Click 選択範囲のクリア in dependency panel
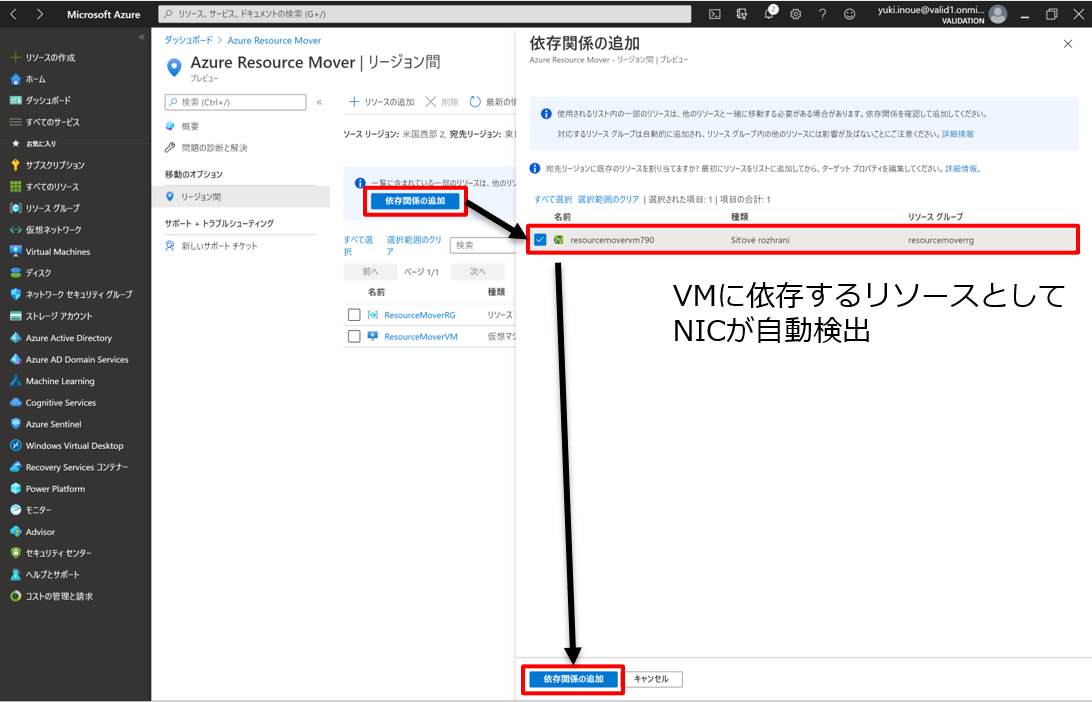This screenshot has height=702, width=1092. point(608,199)
